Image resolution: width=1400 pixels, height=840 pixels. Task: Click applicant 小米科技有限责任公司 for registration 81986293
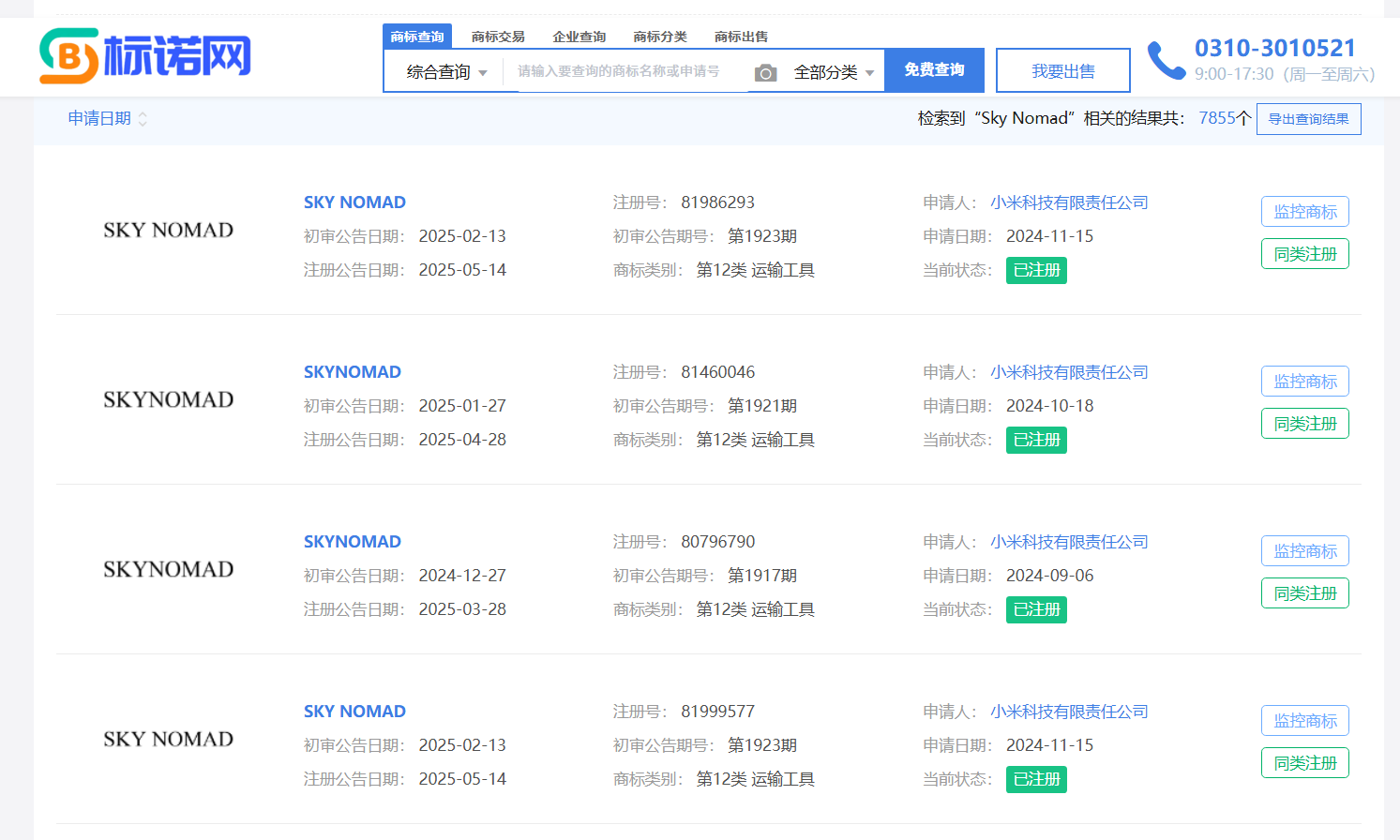click(1069, 202)
